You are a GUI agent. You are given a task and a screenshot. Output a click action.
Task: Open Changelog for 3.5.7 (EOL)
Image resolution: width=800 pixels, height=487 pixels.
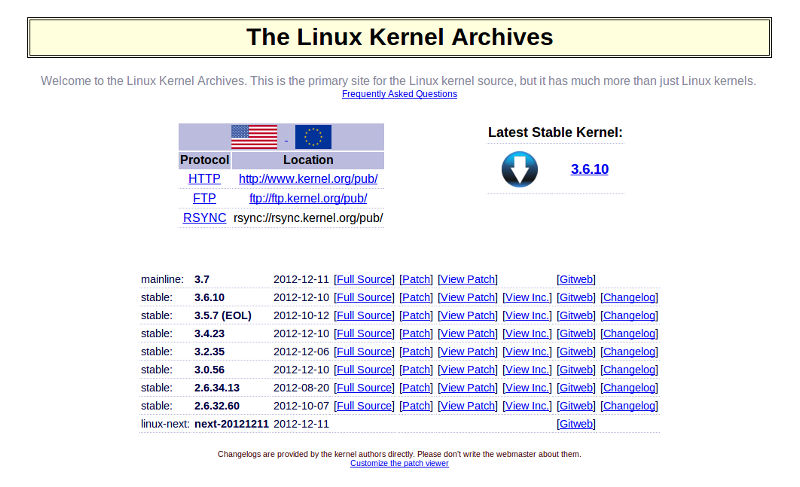point(630,316)
